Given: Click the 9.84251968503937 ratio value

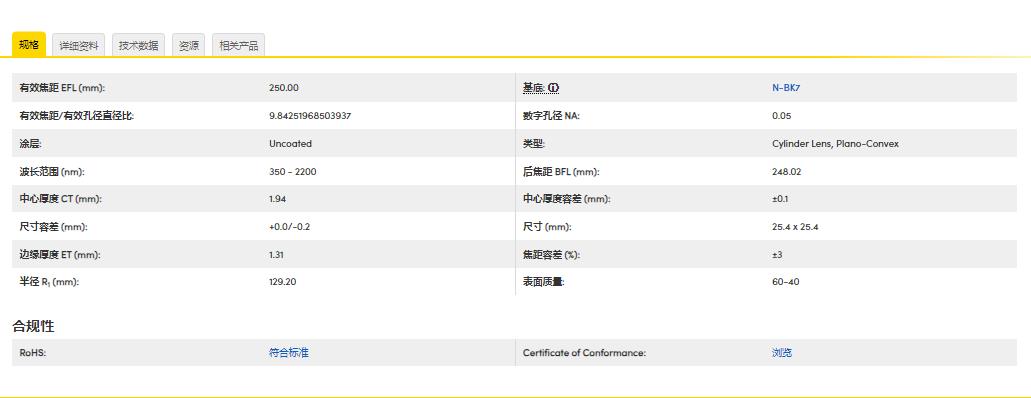Looking at the screenshot, I should tap(310, 116).
